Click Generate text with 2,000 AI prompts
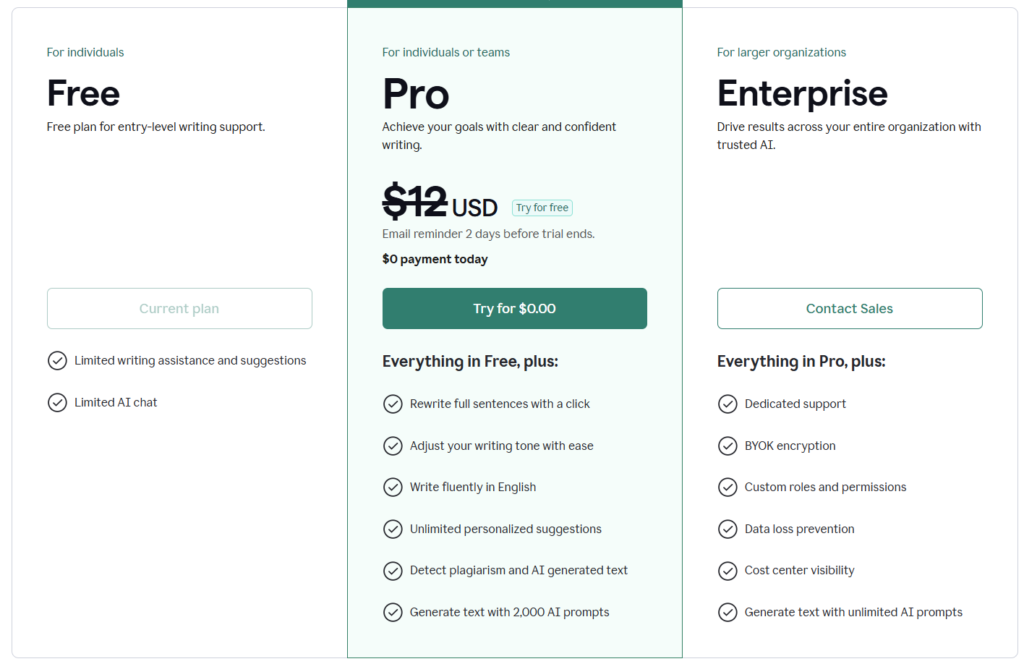Screen dimensions: 1024x664 (x=509, y=612)
